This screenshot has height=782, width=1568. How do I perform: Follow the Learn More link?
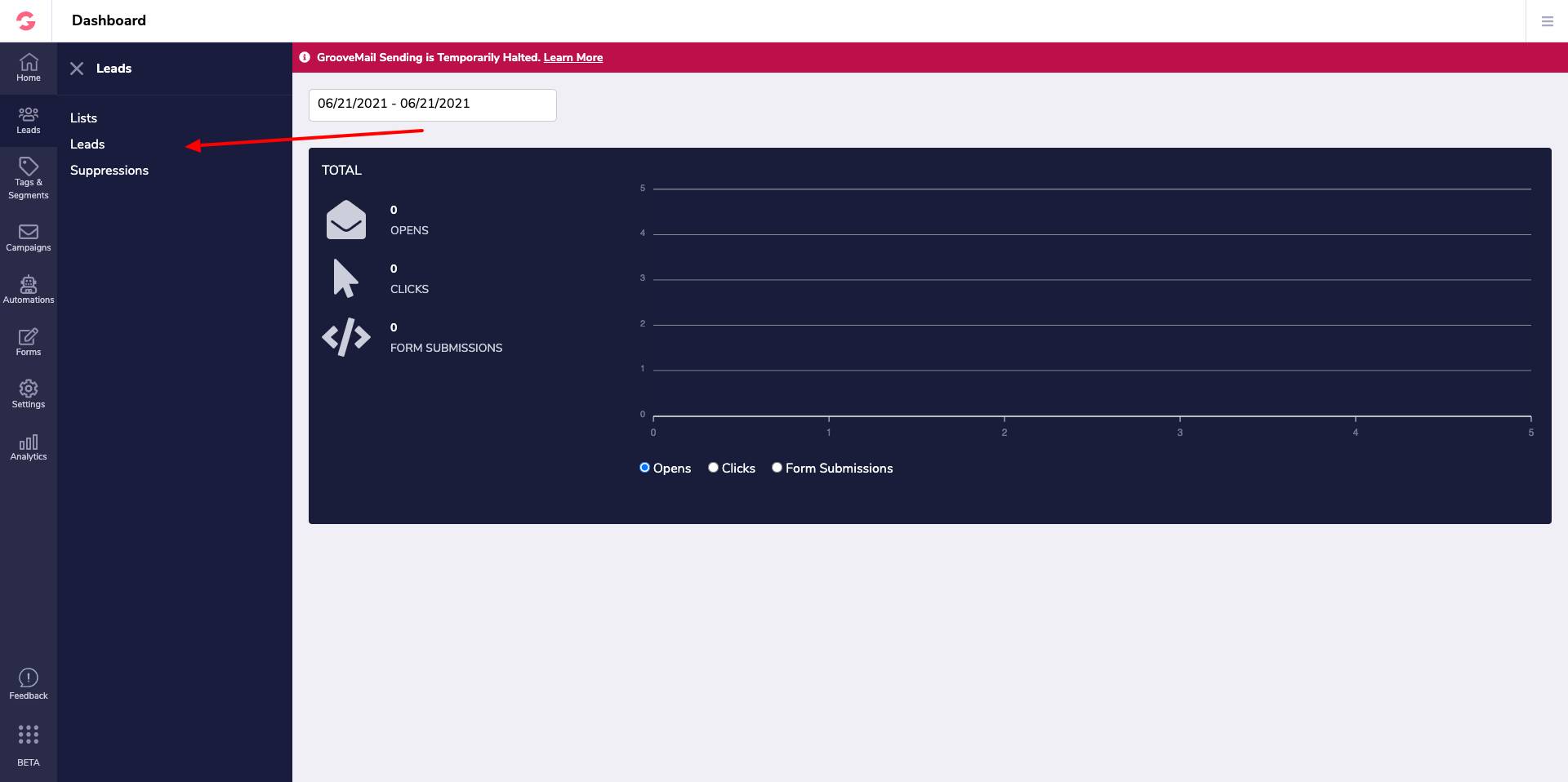573,57
